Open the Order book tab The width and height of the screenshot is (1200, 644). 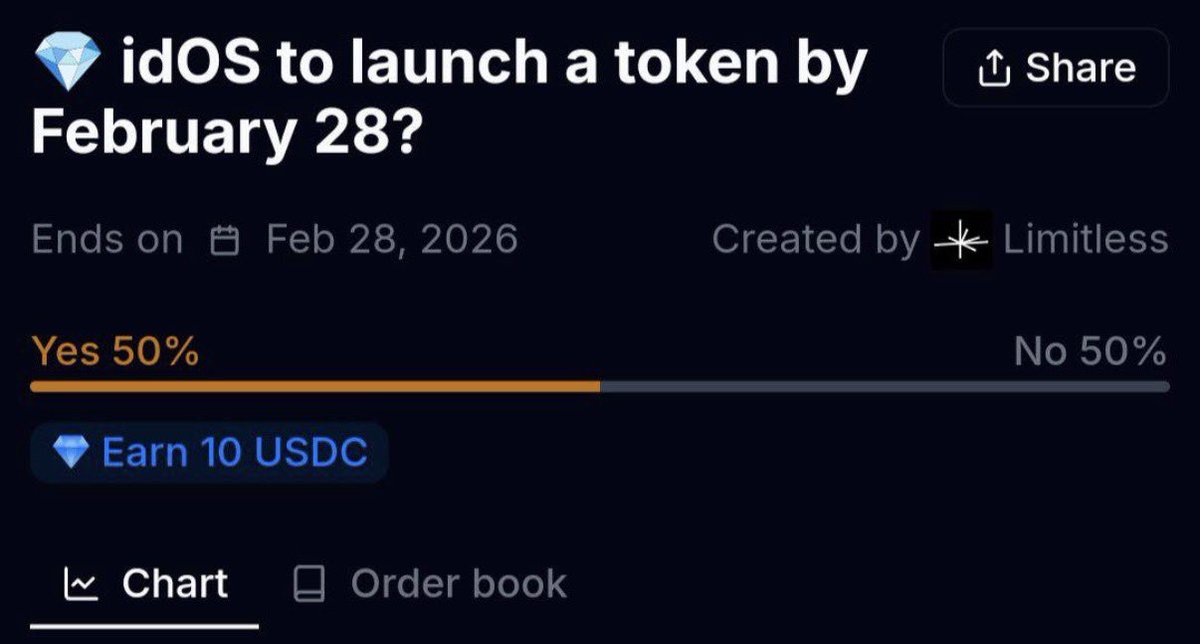(458, 584)
